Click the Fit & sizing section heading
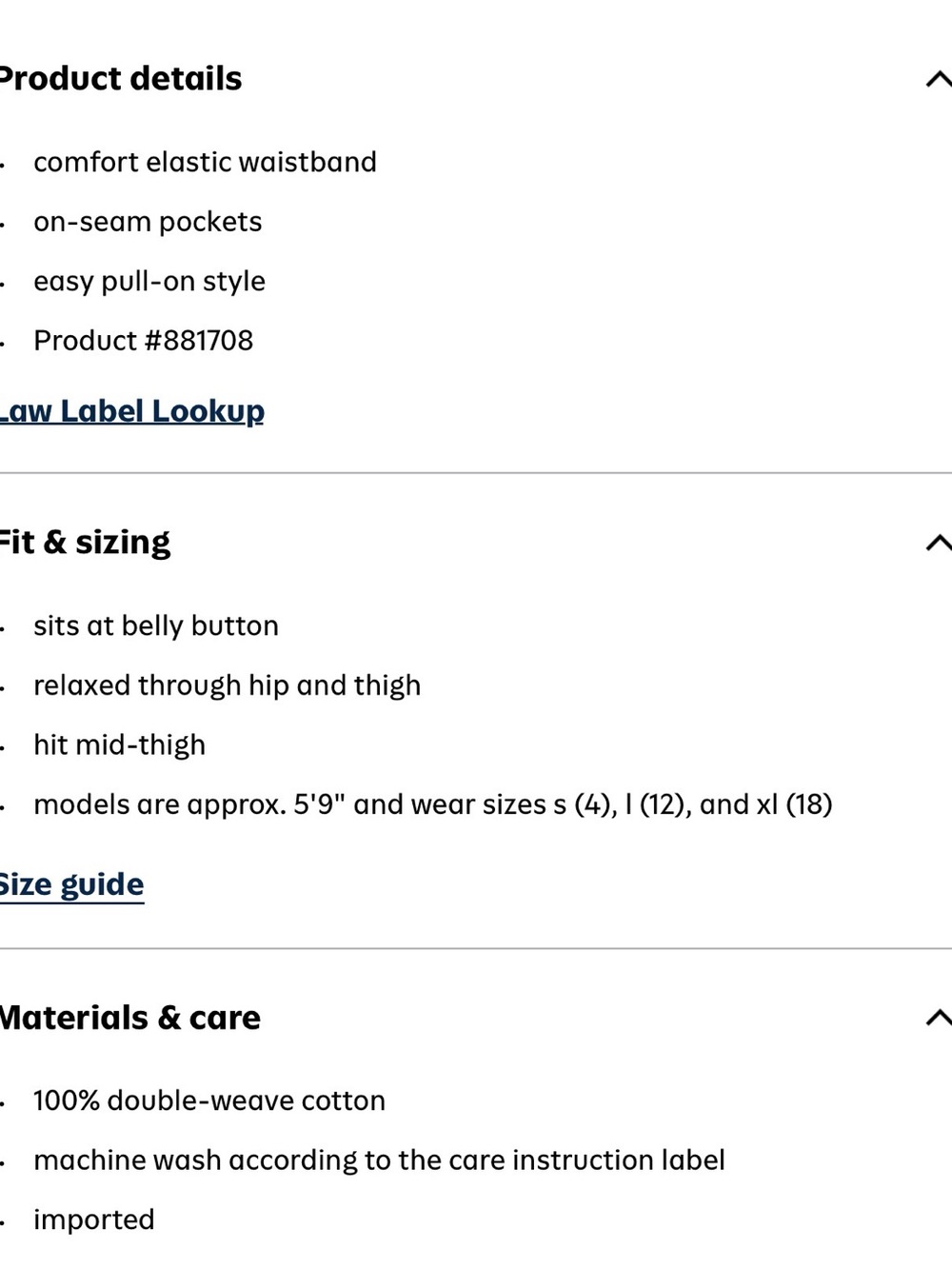This screenshot has width=952, height=1269. click(86, 542)
